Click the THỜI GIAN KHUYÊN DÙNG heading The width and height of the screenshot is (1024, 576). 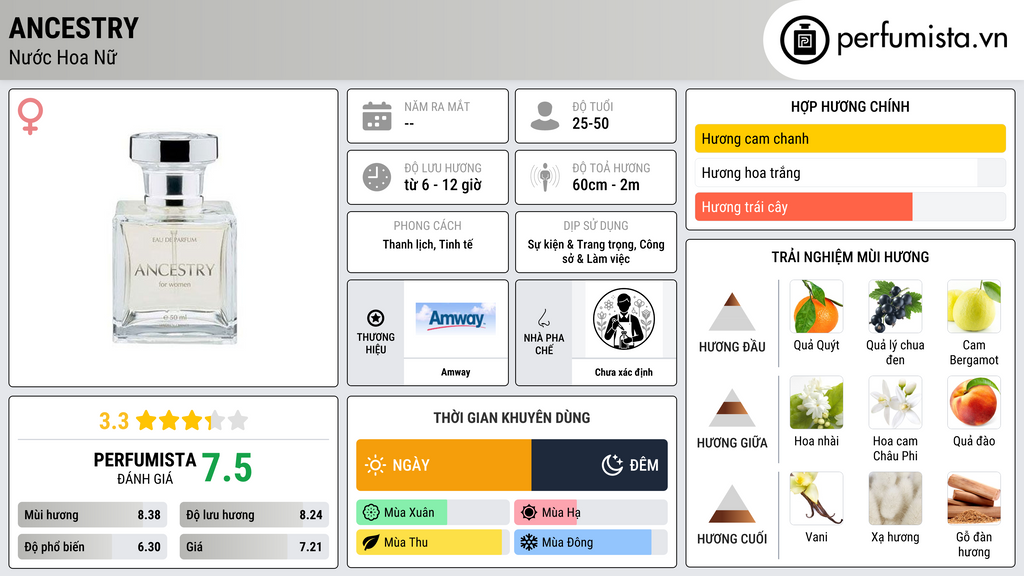[x=512, y=417]
